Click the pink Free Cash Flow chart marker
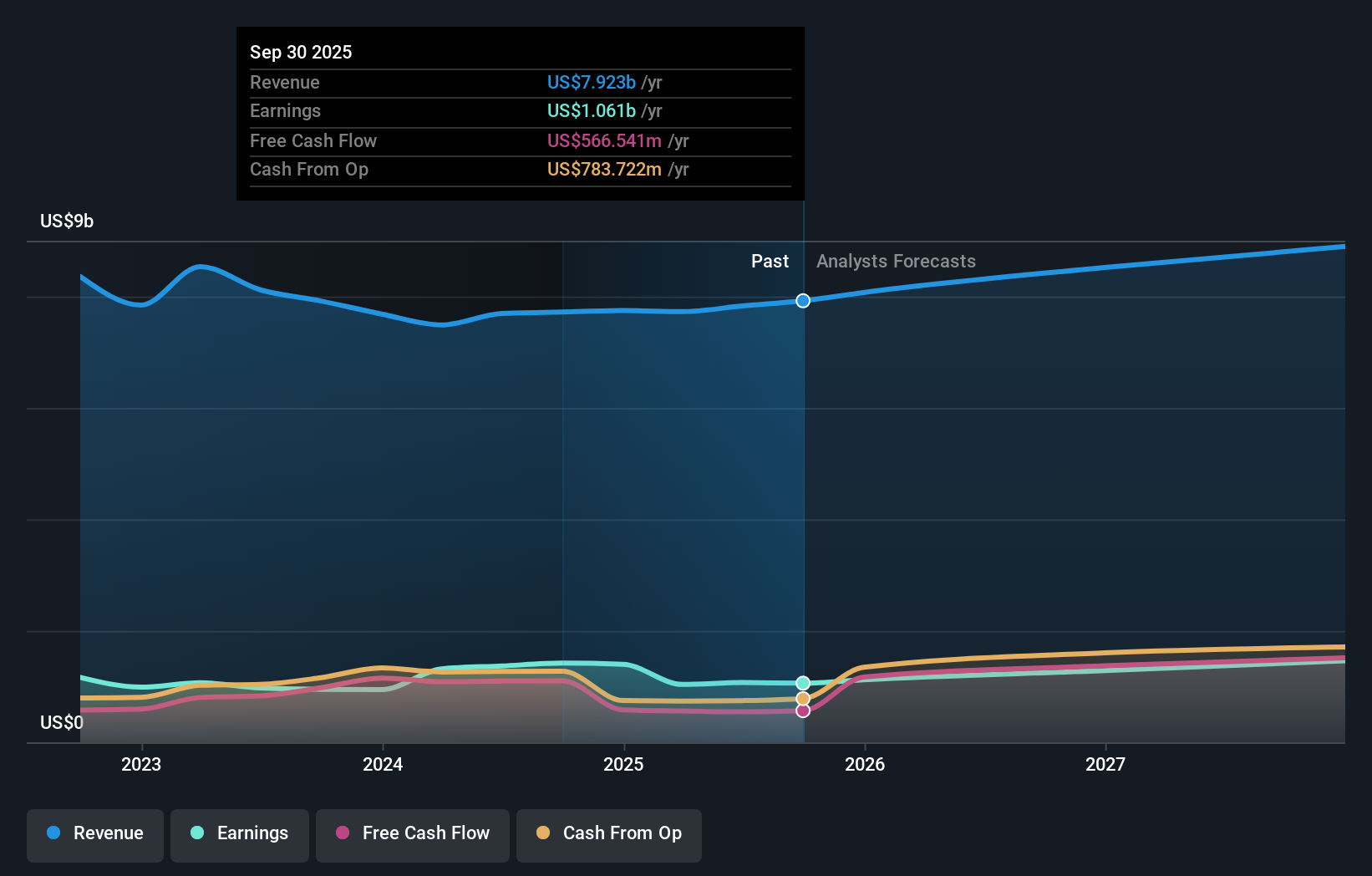 click(802, 710)
